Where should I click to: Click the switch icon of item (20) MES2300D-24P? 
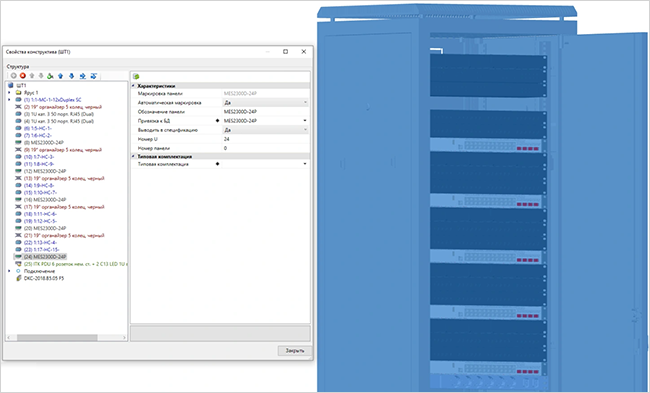pos(18,228)
